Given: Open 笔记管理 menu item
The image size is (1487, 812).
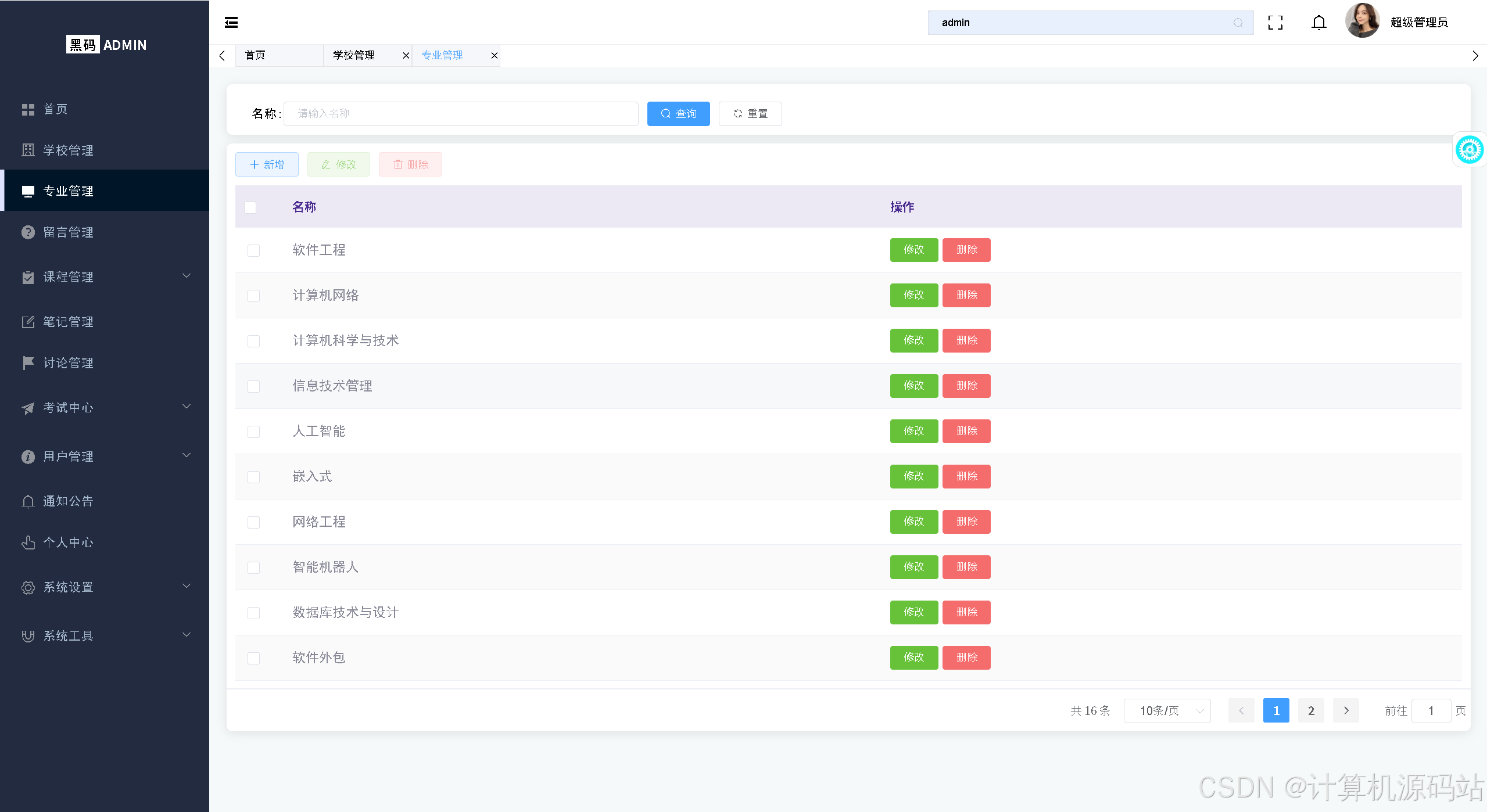Looking at the screenshot, I should tap(69, 322).
